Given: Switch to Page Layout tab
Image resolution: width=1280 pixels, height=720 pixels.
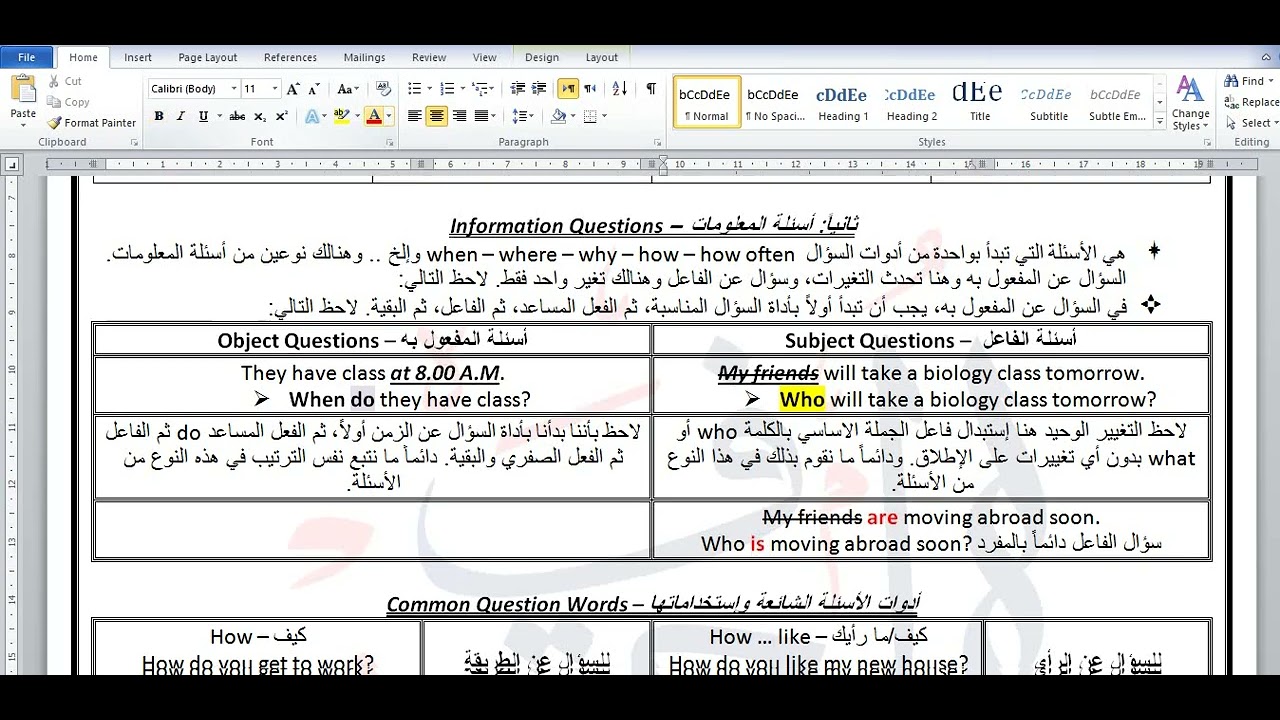Looking at the screenshot, I should tap(208, 57).
